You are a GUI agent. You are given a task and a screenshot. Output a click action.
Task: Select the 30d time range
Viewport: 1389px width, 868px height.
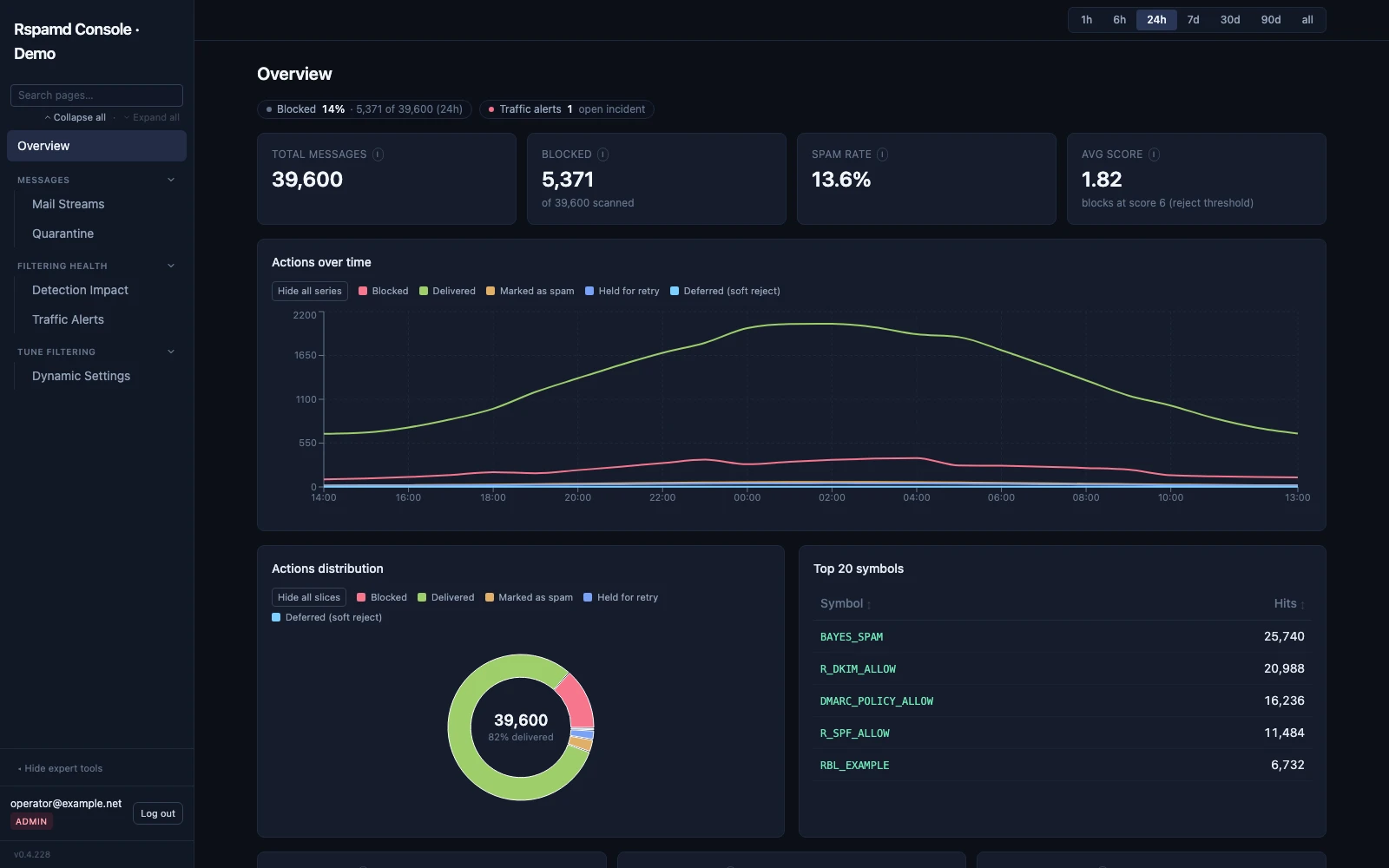pos(1230,20)
